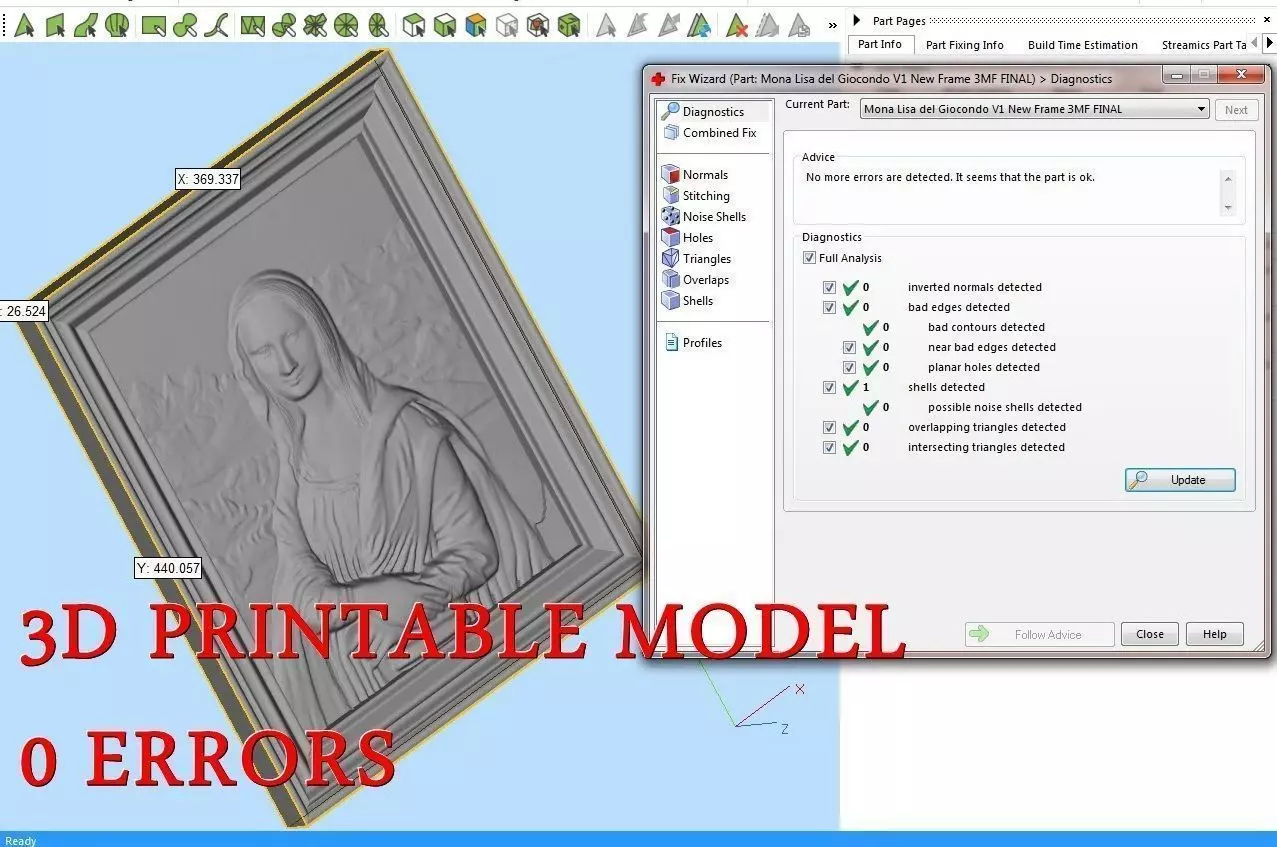
Task: Switch to the Part Info tab
Action: pyautogui.click(x=880, y=44)
